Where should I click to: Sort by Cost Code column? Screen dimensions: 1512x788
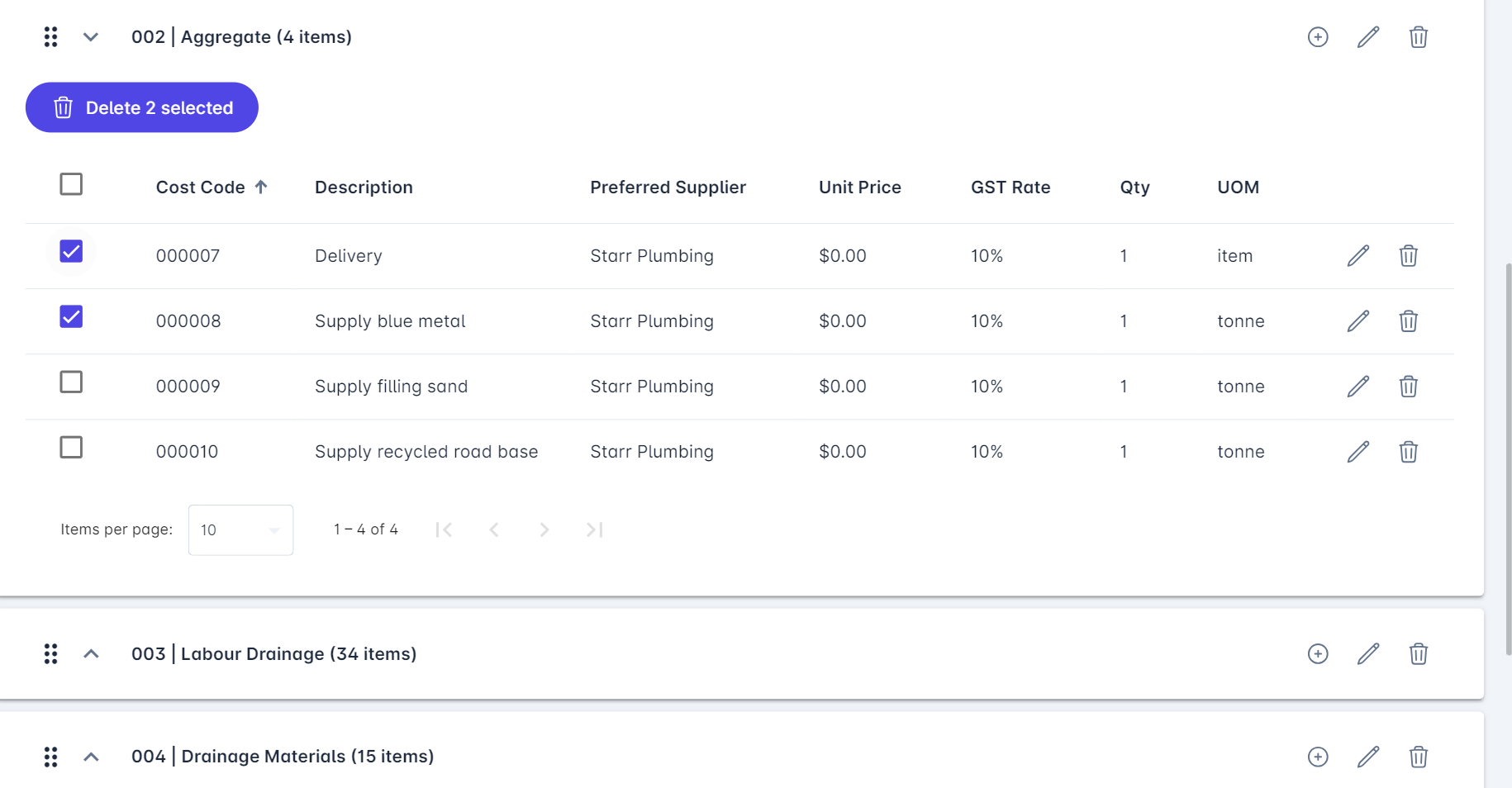(201, 188)
